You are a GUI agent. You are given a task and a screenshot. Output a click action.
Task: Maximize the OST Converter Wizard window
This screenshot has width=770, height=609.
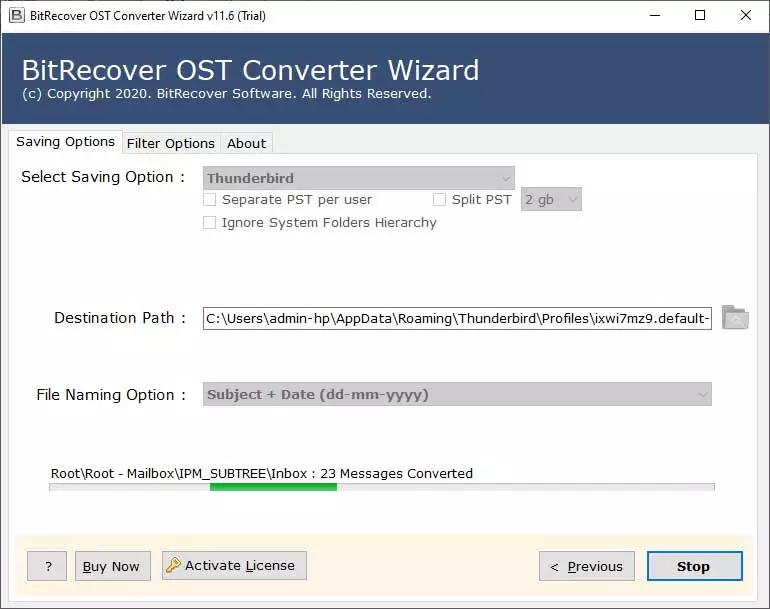tap(700, 15)
